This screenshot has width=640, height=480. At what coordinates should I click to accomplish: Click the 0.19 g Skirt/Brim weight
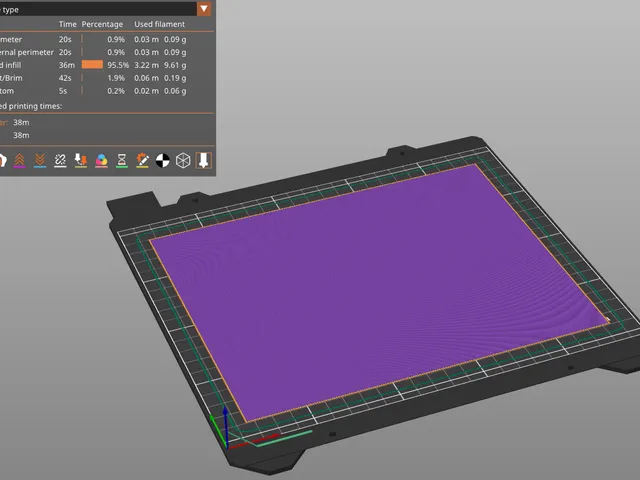pyautogui.click(x=175, y=78)
